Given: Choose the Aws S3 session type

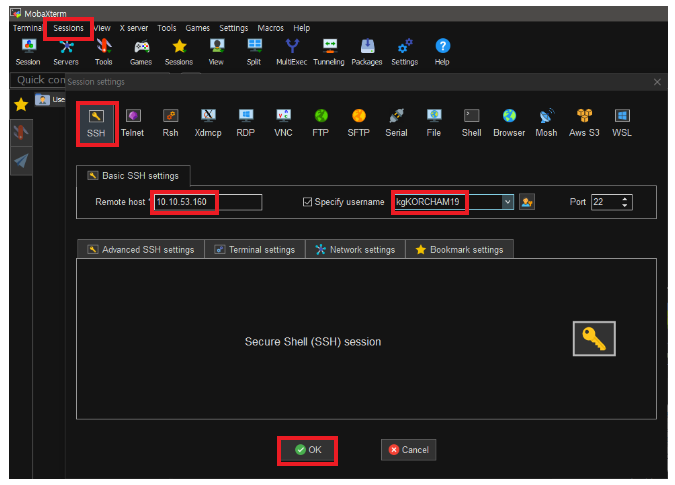Looking at the screenshot, I should click(584, 123).
